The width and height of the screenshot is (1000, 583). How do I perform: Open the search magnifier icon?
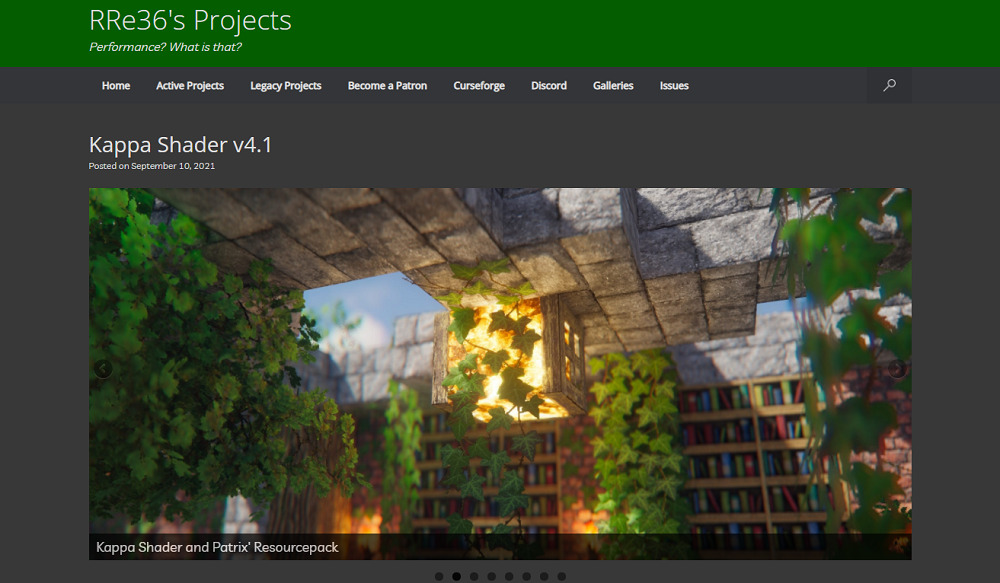(x=889, y=85)
